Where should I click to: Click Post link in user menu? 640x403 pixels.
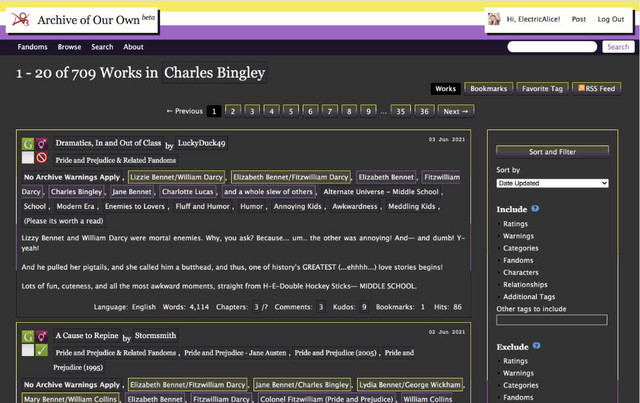point(578,19)
